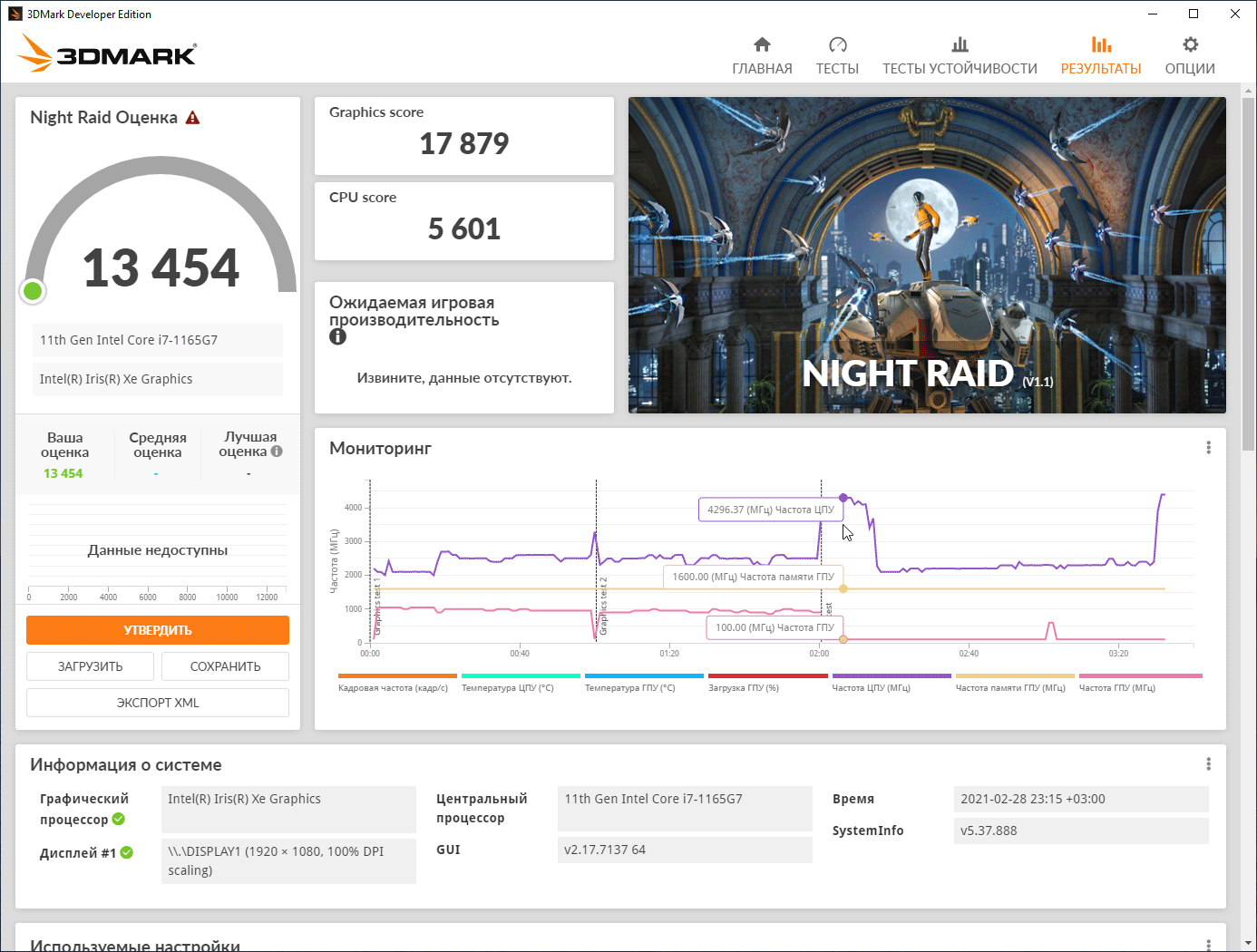Open the Используемые настройки three-dot menu
Screen dimensions: 1257x952
[1208, 945]
